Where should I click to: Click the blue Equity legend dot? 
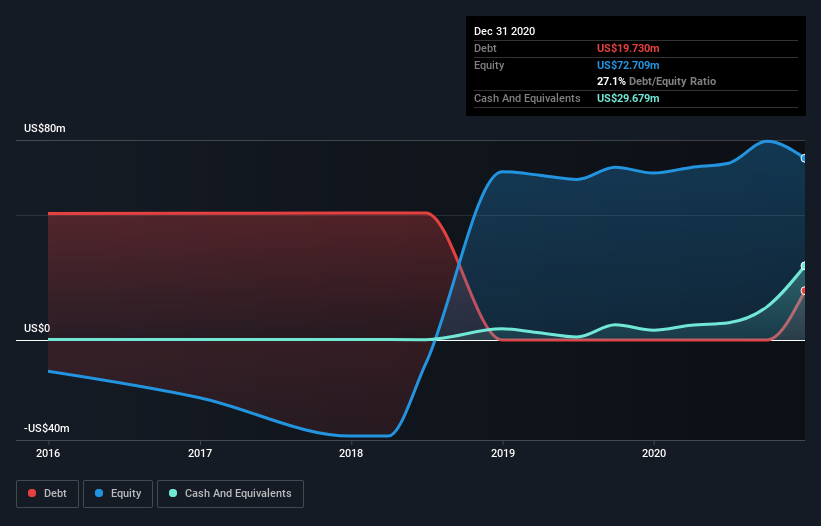coord(99,493)
